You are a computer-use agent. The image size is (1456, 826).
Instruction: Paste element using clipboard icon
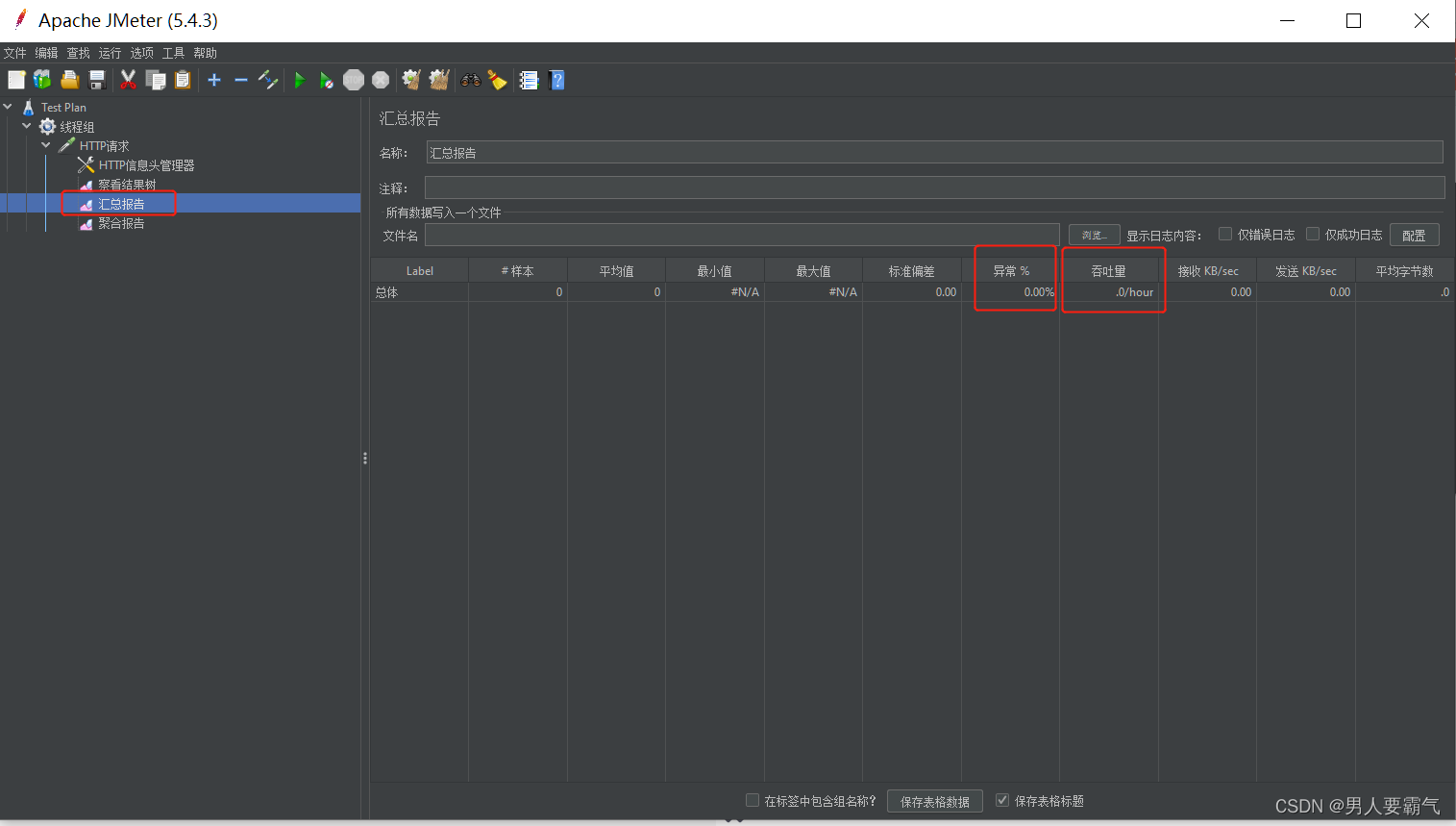point(183,80)
